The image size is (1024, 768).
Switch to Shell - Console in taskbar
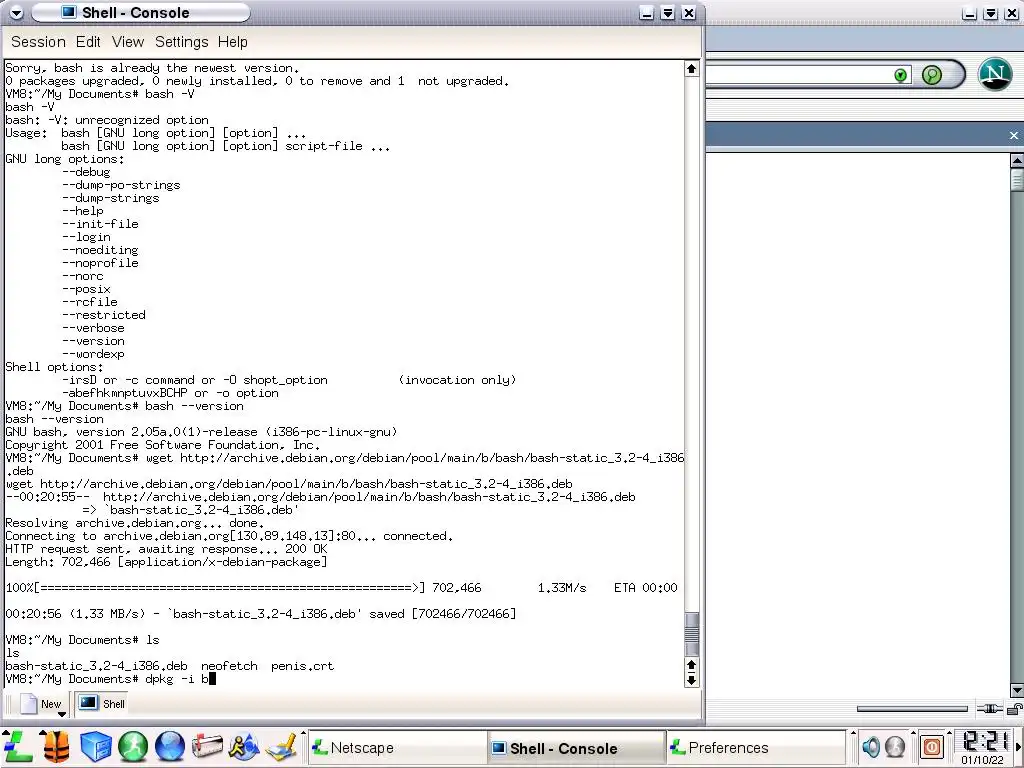click(575, 748)
